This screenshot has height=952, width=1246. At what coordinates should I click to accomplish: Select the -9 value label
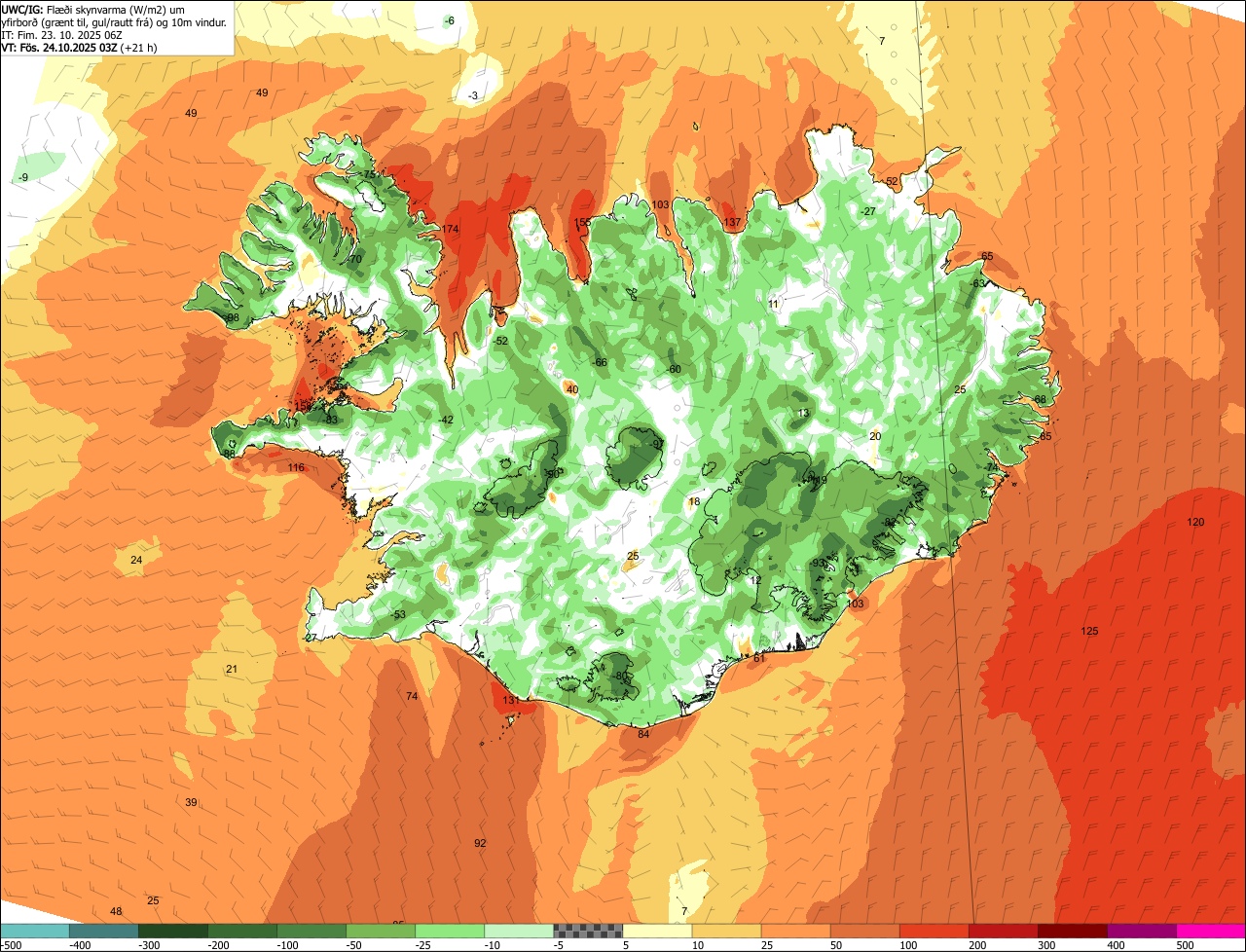22,177
